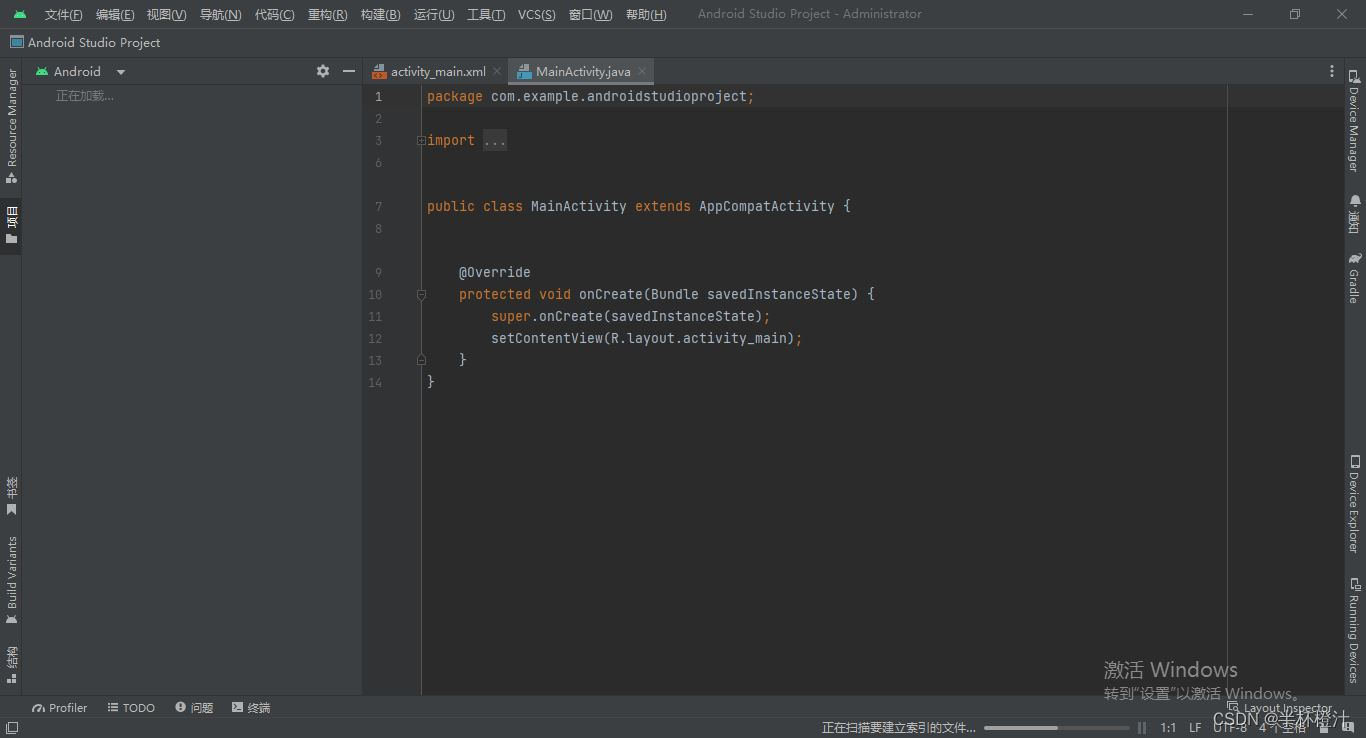1366x738 pixels.
Task: Click the tool window quick-access icon in status bar corner
Action: pos(11,728)
